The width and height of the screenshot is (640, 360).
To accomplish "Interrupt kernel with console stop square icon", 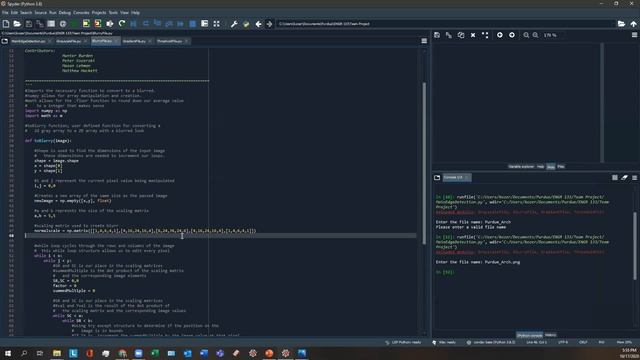I will (x=615, y=178).
